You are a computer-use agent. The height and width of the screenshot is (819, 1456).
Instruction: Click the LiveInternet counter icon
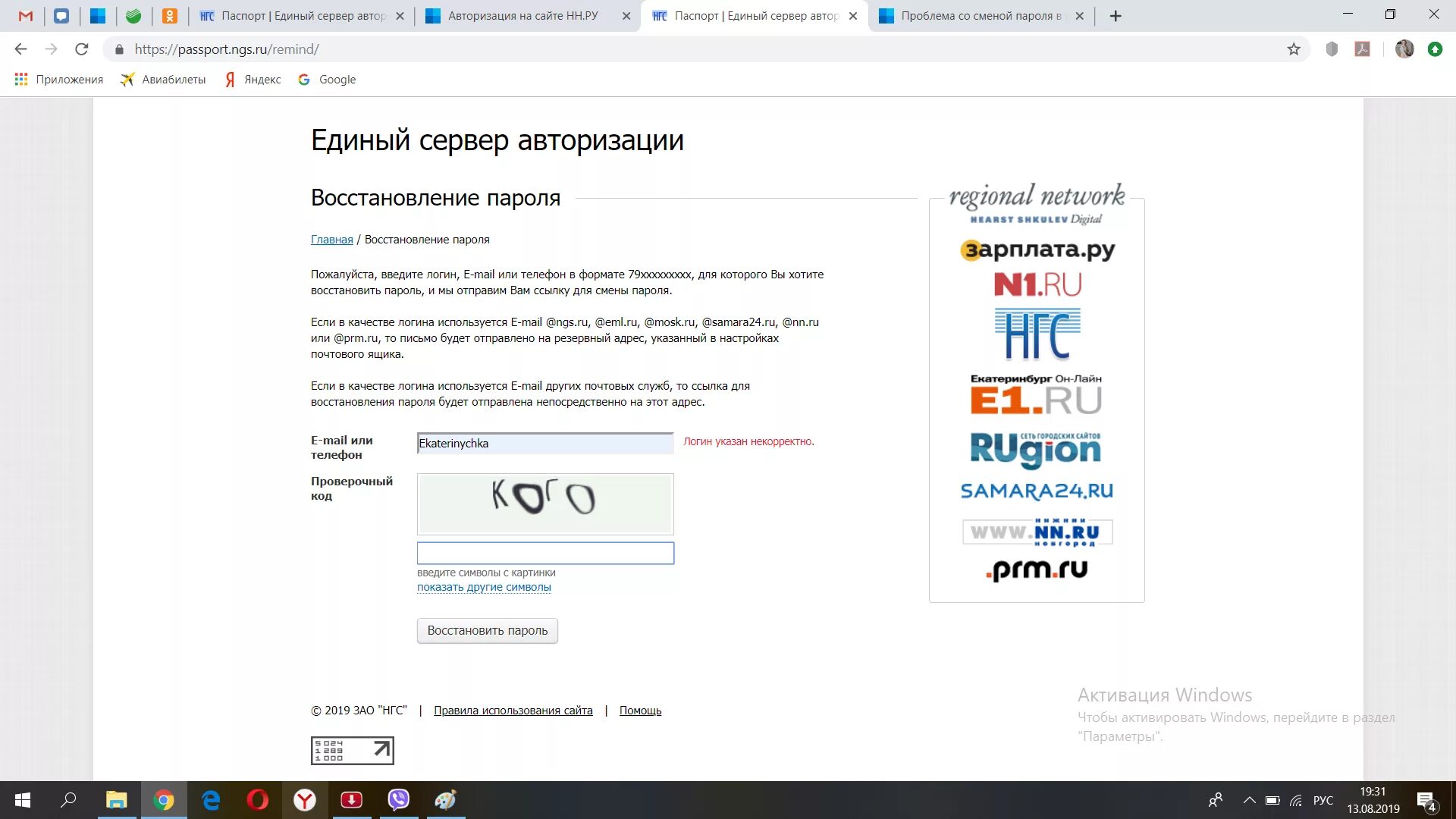coord(352,751)
